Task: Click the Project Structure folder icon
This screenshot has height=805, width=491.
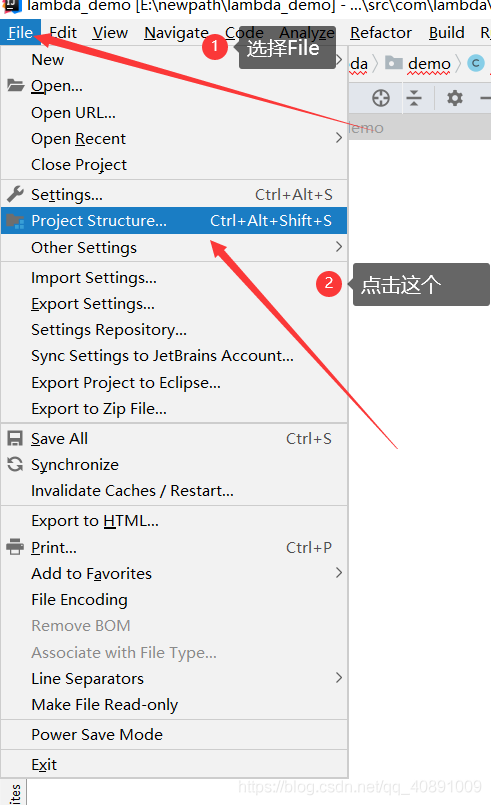Action: pyautogui.click(x=15, y=221)
